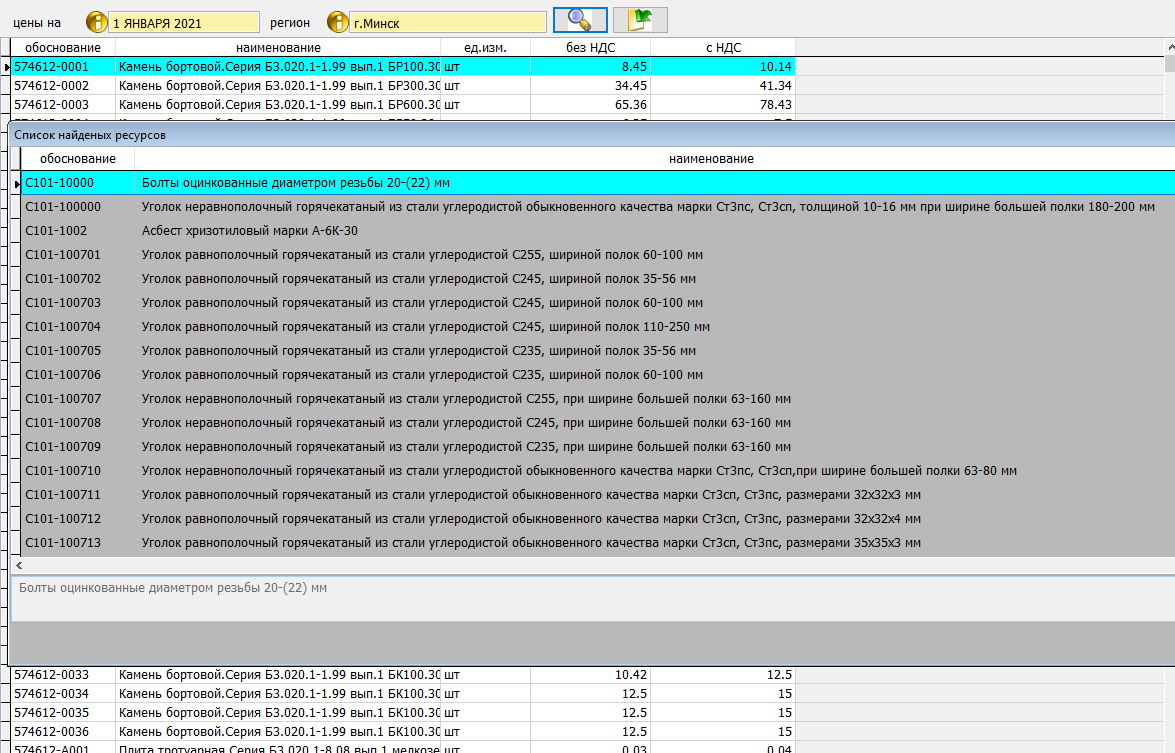Screen dimensions: 1175x753
Task: Select resource row C101-100704
Action: [x=598, y=327]
